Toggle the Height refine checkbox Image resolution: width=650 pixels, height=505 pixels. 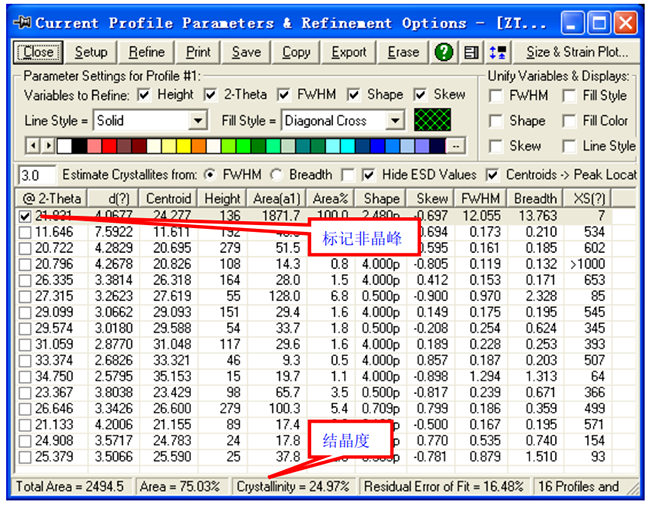(x=144, y=95)
